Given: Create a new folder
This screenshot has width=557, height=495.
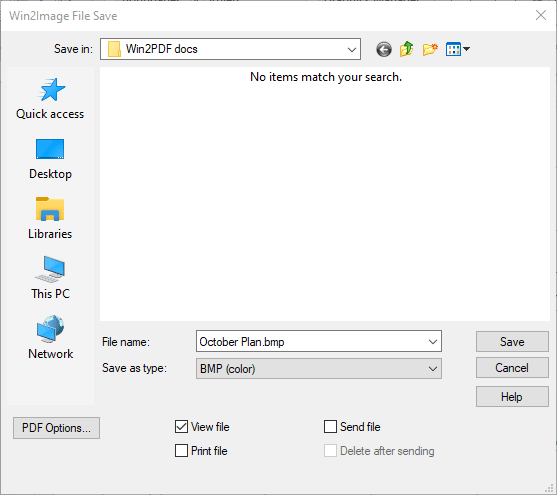Looking at the screenshot, I should (430, 49).
